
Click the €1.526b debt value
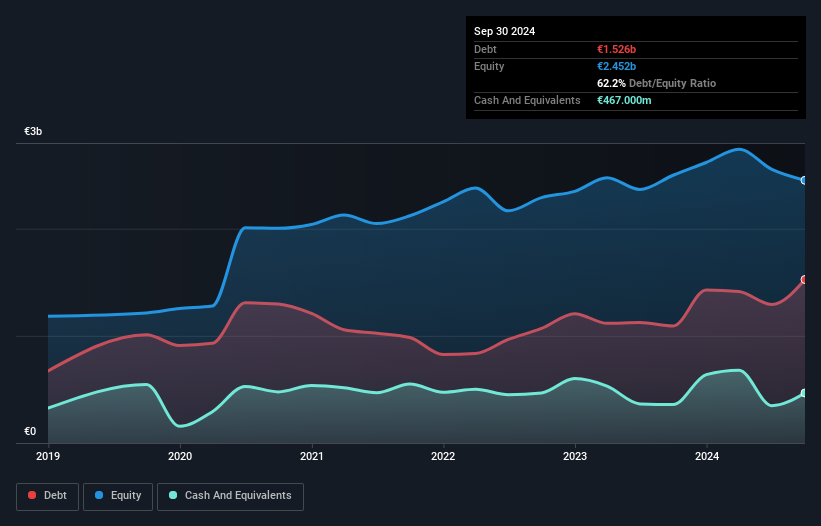tap(616, 49)
